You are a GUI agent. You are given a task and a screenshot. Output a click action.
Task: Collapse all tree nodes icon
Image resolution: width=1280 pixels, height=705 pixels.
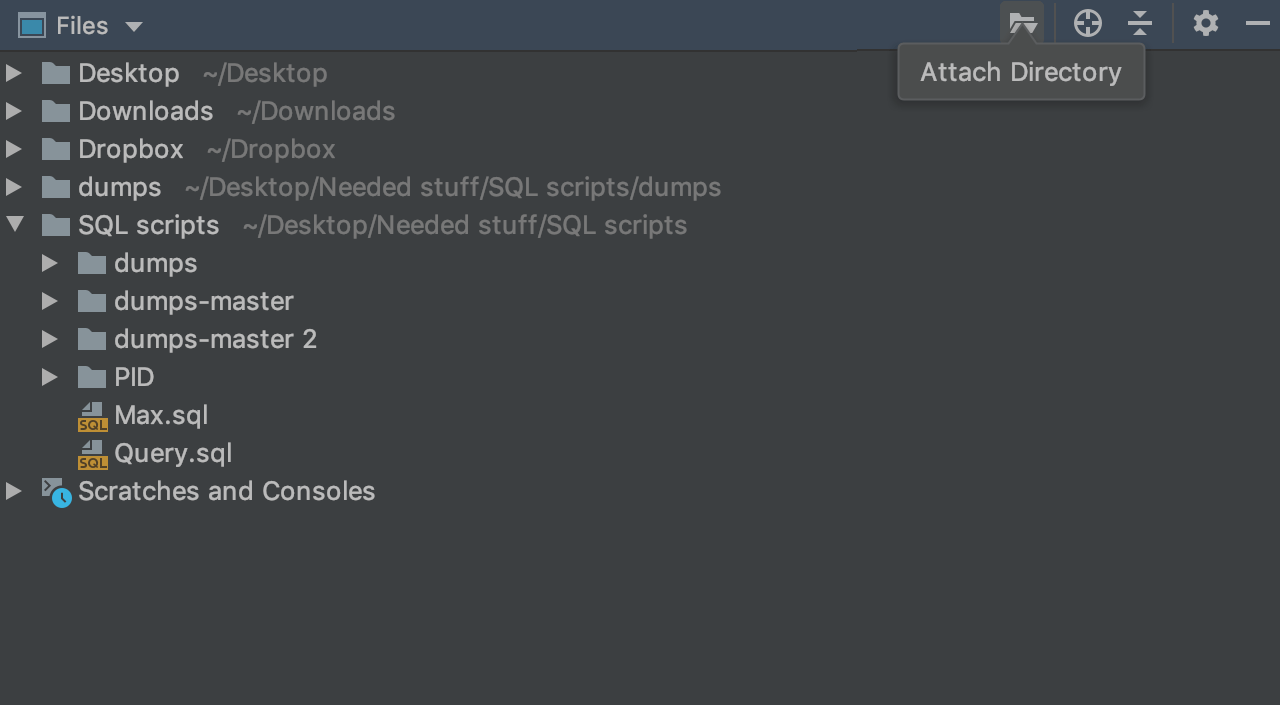tap(1140, 23)
